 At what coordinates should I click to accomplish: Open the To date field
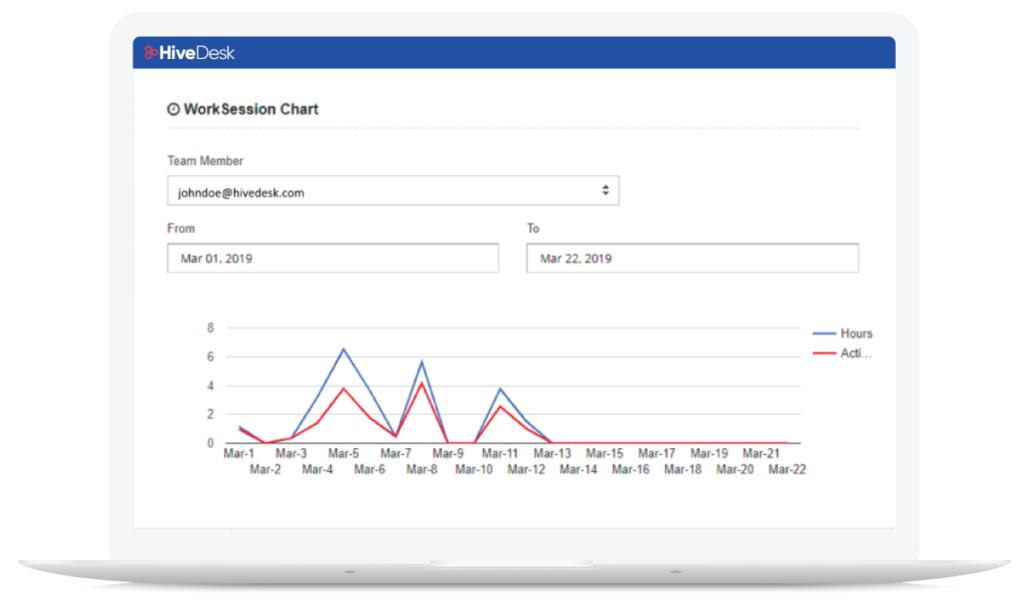coord(692,258)
